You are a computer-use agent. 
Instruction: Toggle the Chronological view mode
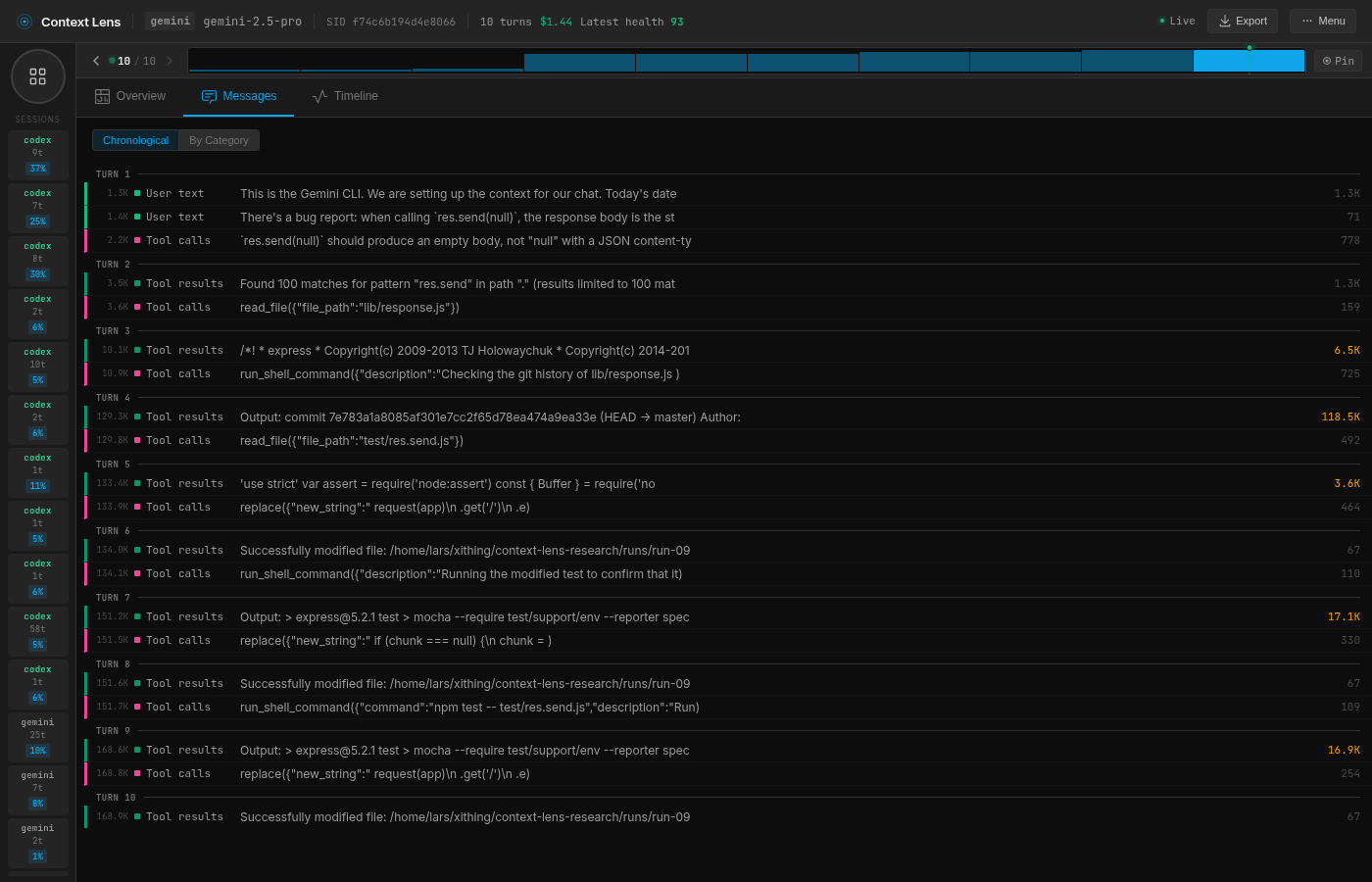coord(136,139)
